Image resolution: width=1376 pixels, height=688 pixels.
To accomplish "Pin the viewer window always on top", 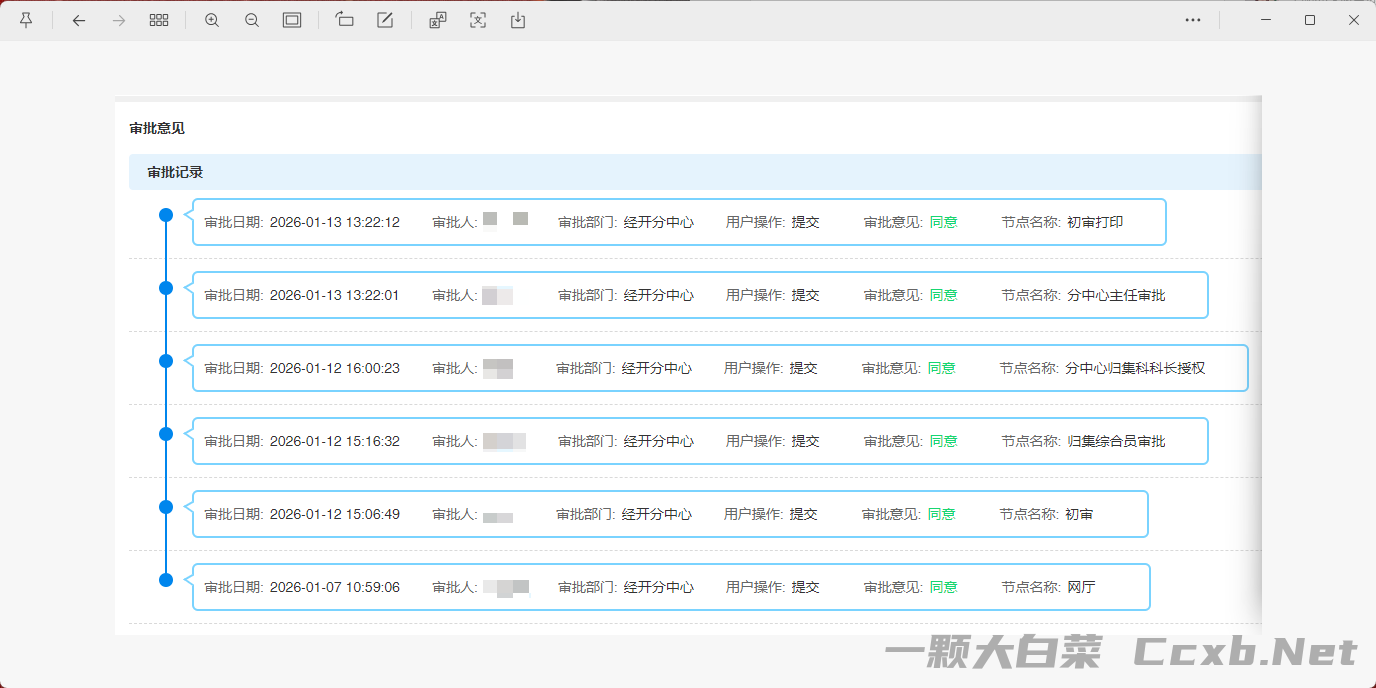I will [x=26, y=19].
